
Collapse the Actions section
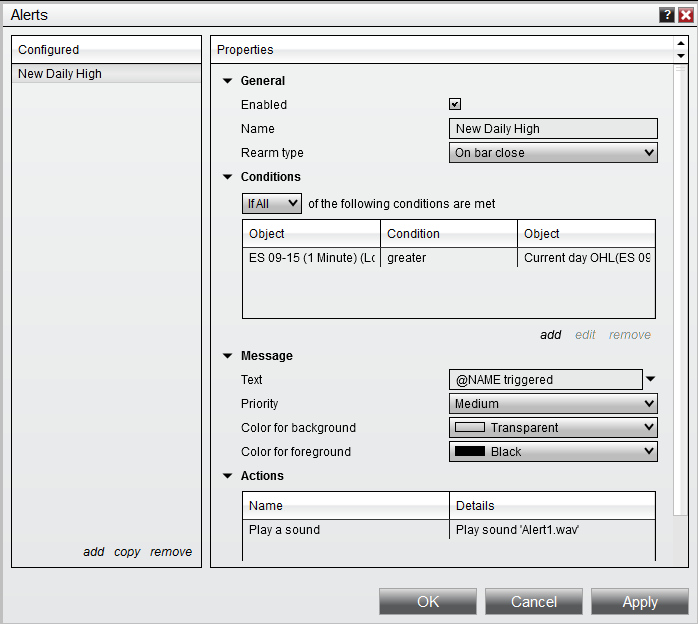227,476
